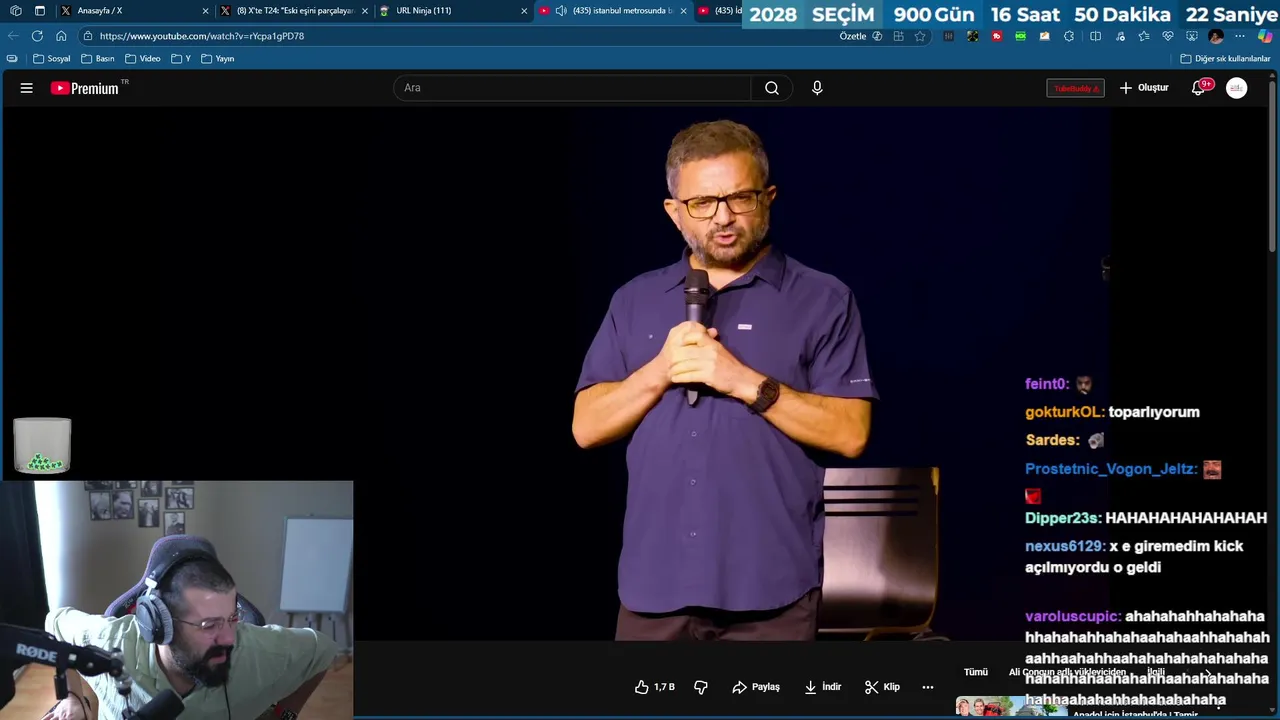
Task: Like the video with thumbs up
Action: click(655, 687)
